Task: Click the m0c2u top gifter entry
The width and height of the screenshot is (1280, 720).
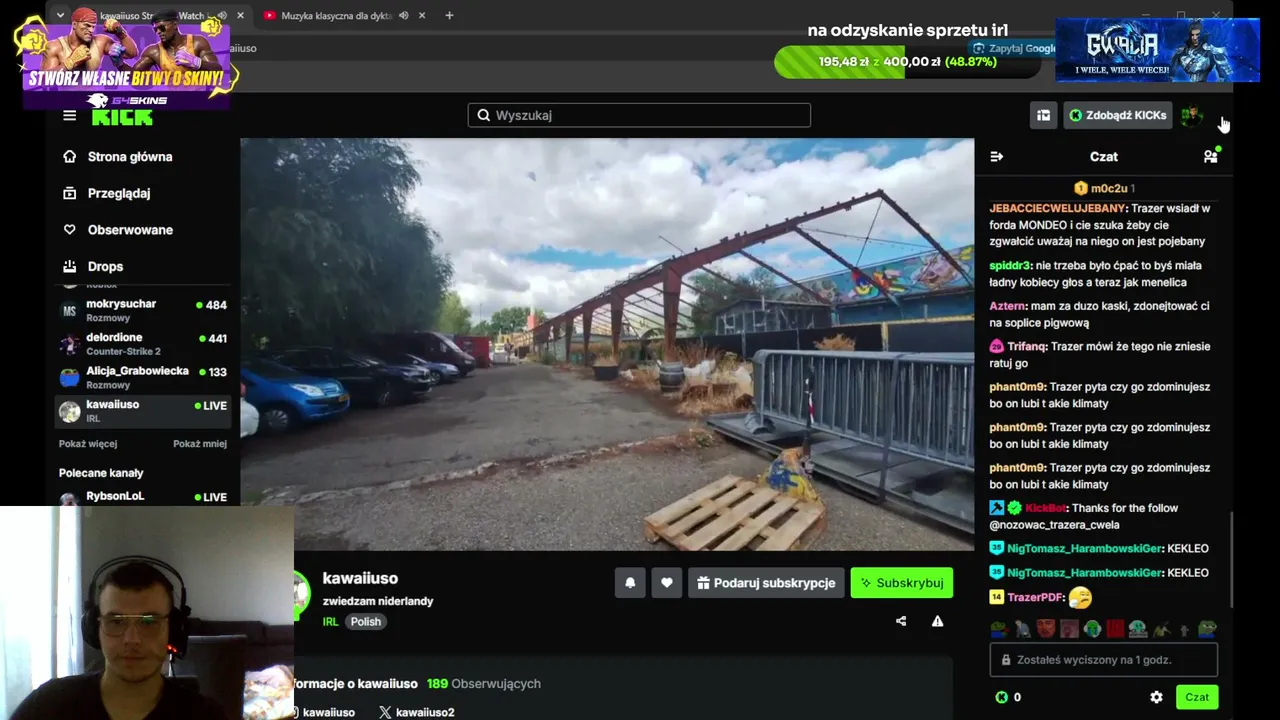Action: [x=1104, y=188]
